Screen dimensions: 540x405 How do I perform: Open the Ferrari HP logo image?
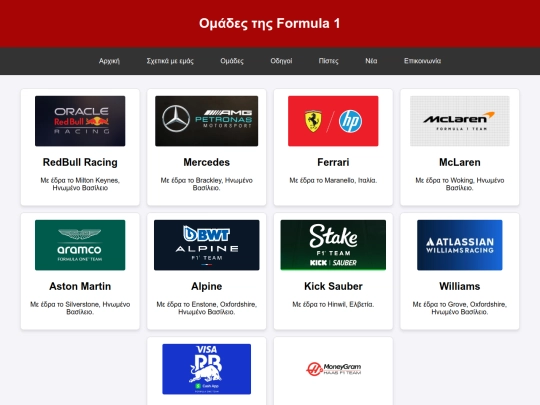pyautogui.click(x=333, y=121)
